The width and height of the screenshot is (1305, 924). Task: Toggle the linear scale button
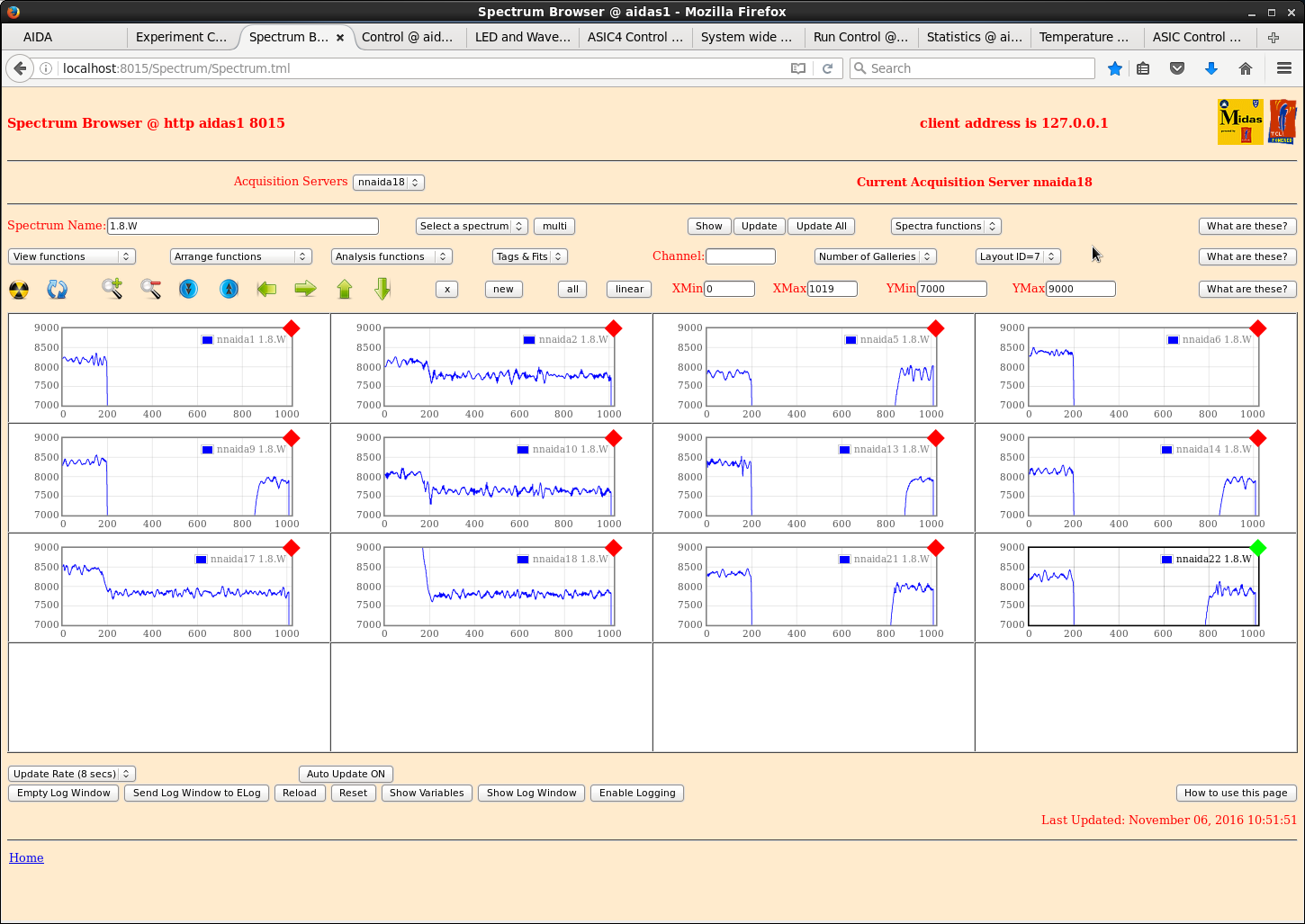click(x=629, y=289)
